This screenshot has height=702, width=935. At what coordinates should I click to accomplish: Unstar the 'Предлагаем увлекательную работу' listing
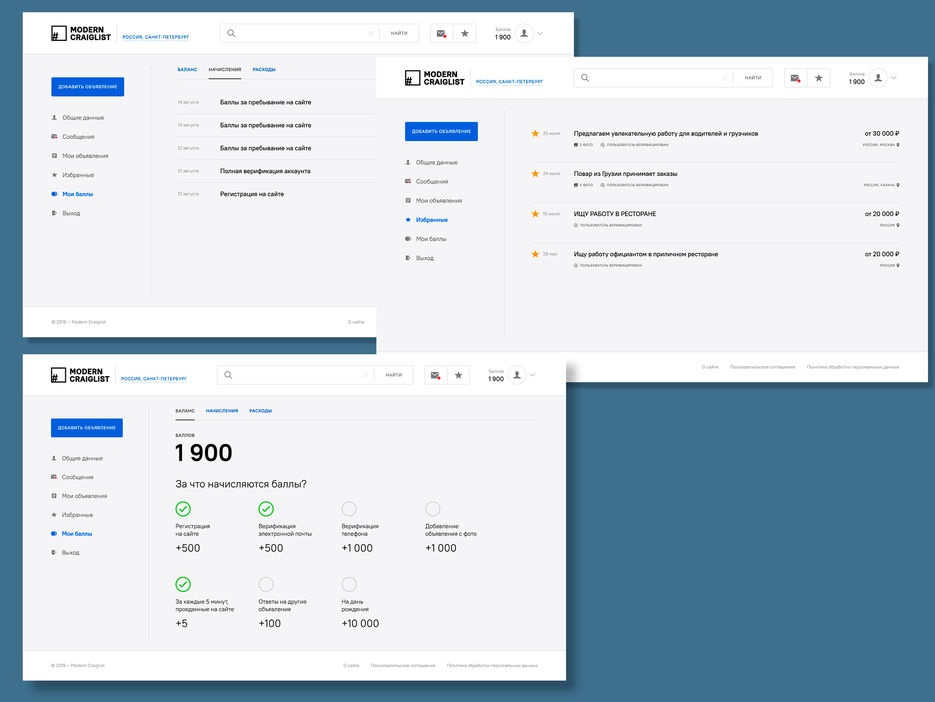click(535, 134)
